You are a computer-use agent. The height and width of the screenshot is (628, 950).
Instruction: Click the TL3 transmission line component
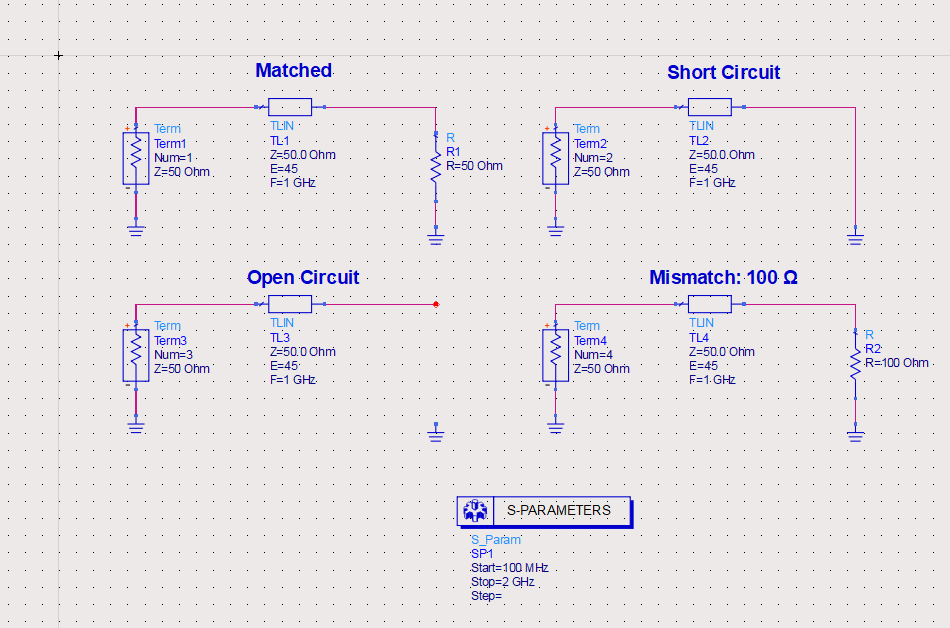tap(290, 304)
